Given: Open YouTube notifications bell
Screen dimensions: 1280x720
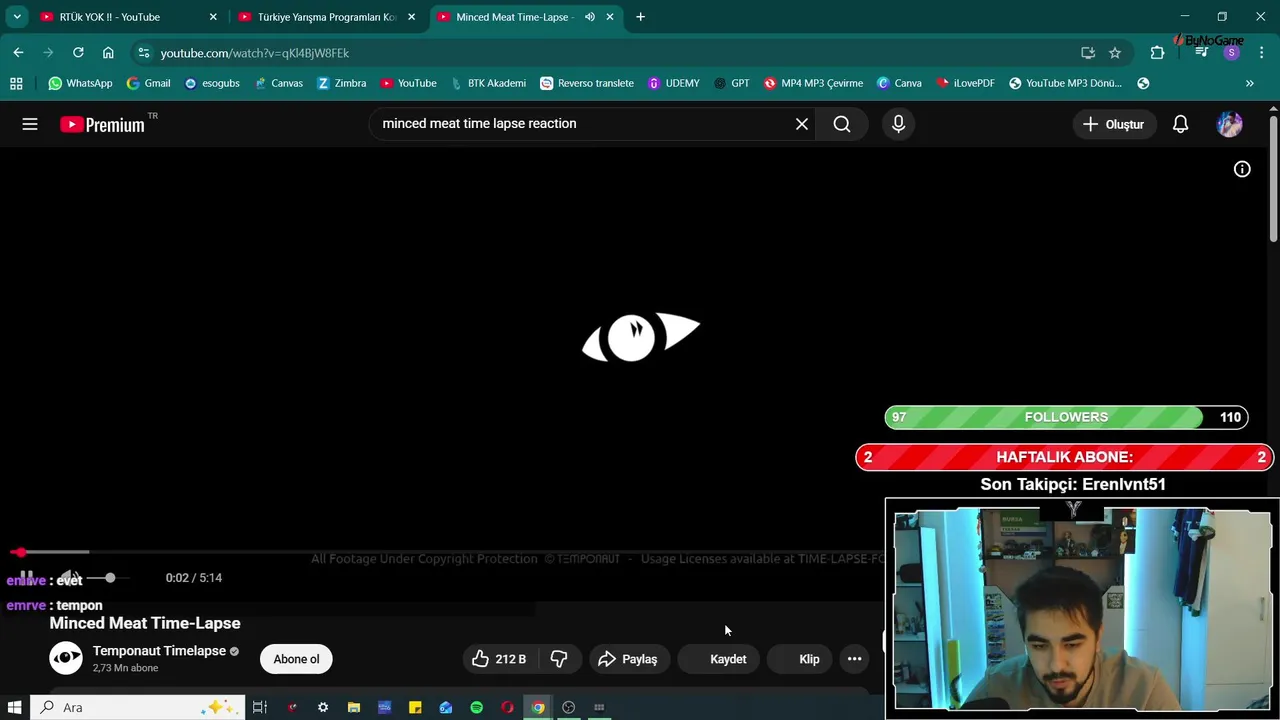Looking at the screenshot, I should (x=1180, y=124).
